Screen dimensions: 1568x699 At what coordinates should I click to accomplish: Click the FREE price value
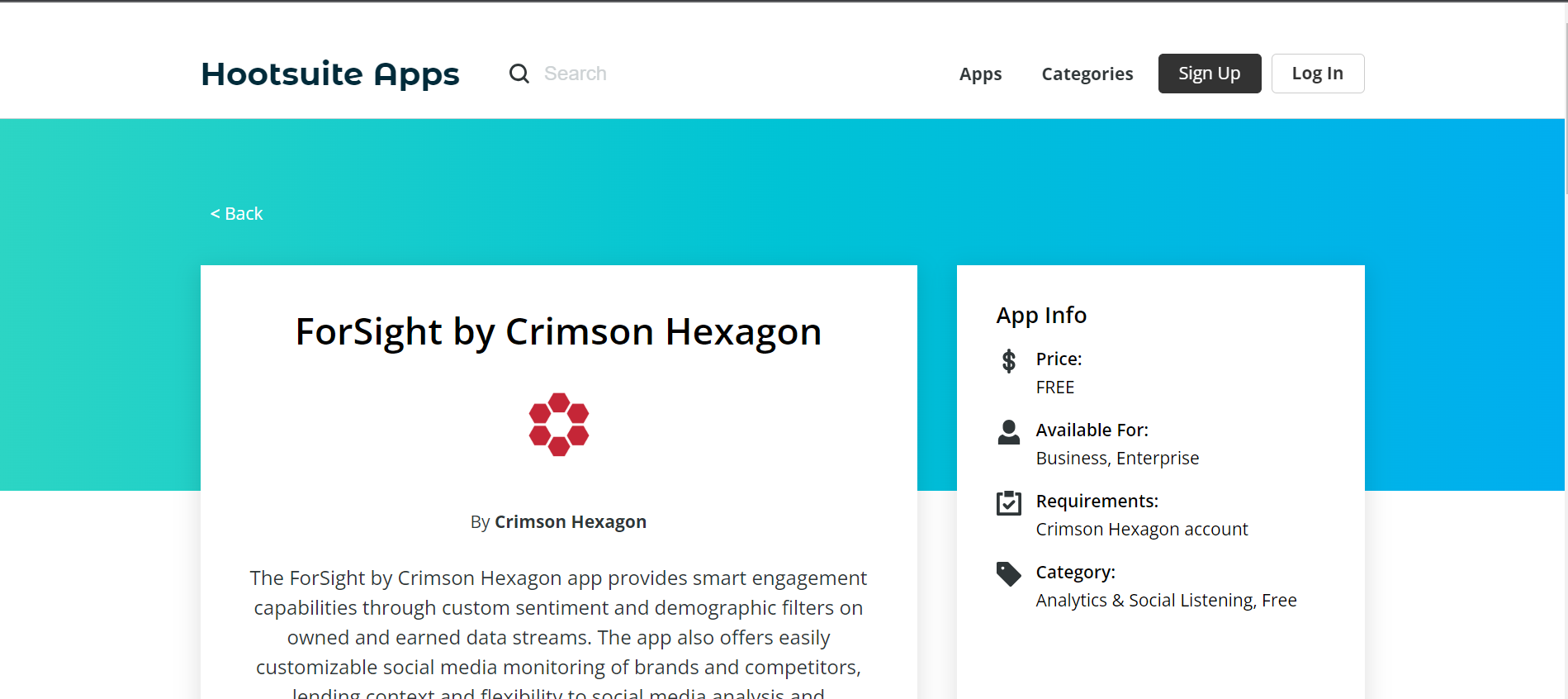point(1054,388)
